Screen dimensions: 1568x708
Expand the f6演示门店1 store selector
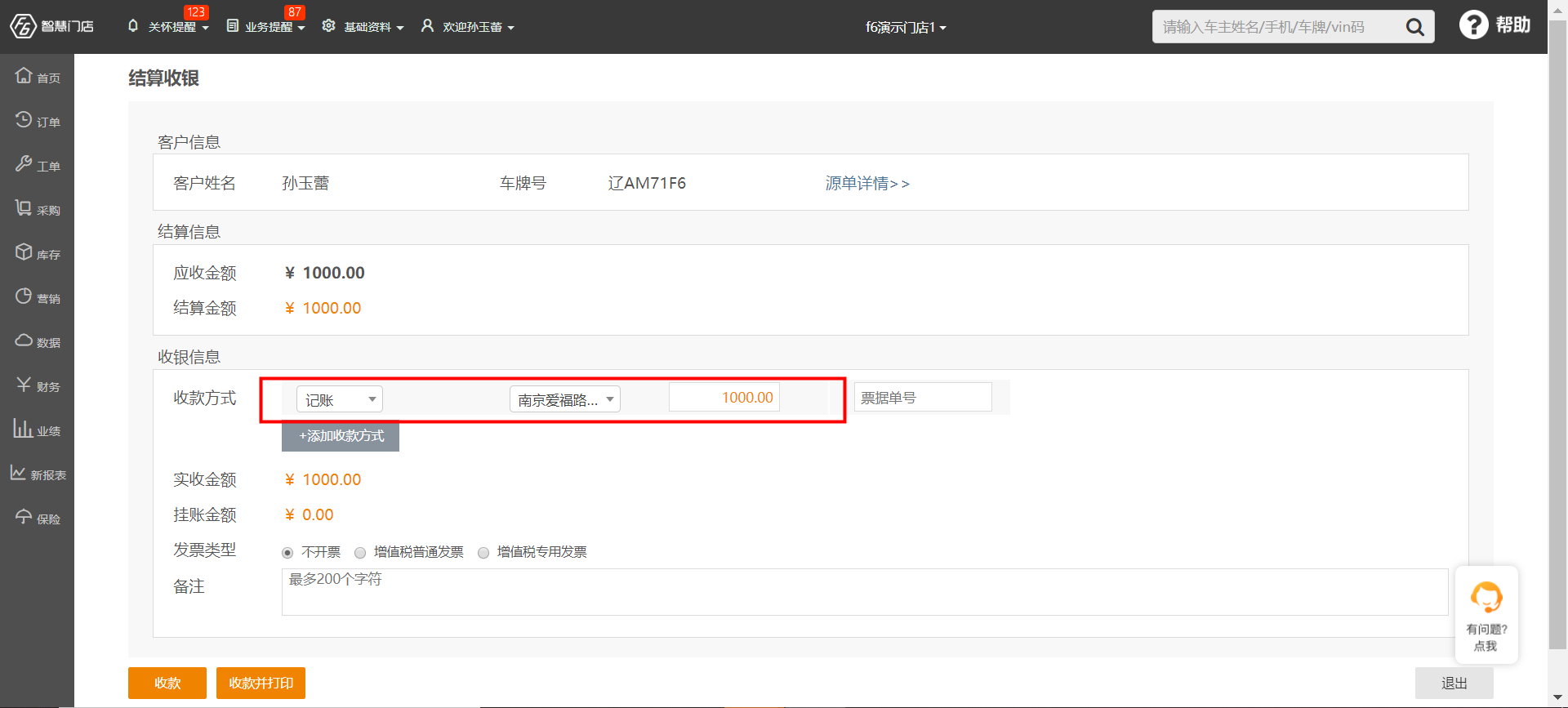[x=906, y=27]
